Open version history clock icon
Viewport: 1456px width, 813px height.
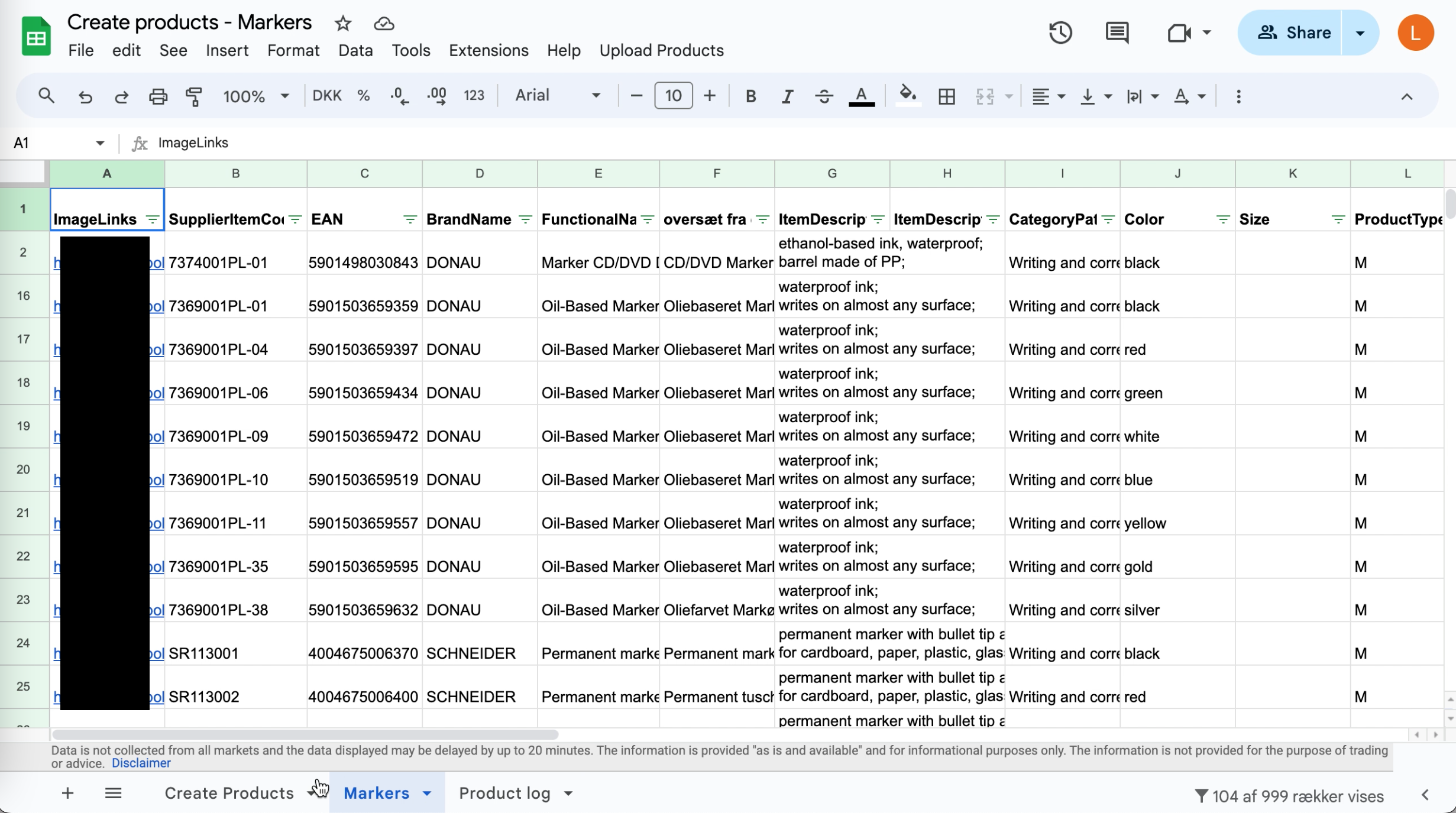(1060, 33)
